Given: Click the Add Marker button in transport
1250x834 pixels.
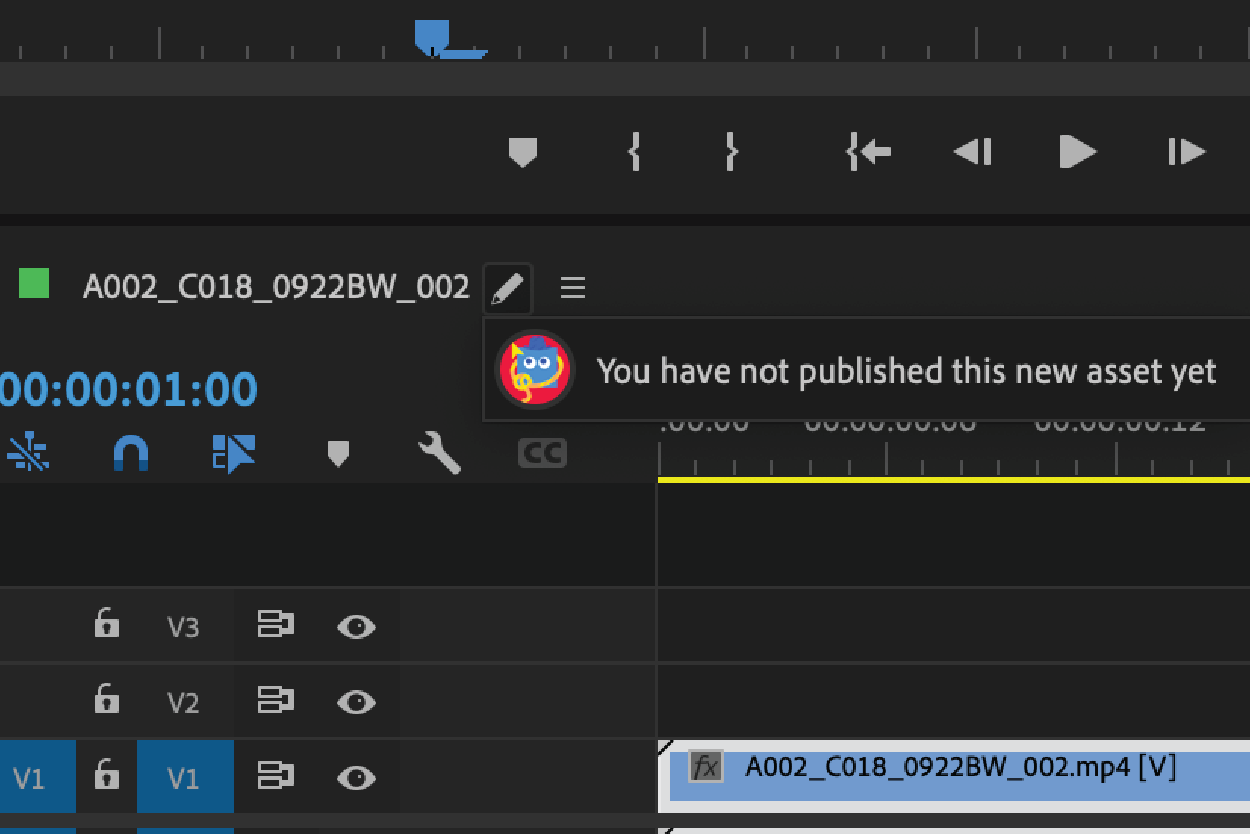Looking at the screenshot, I should click(x=523, y=152).
